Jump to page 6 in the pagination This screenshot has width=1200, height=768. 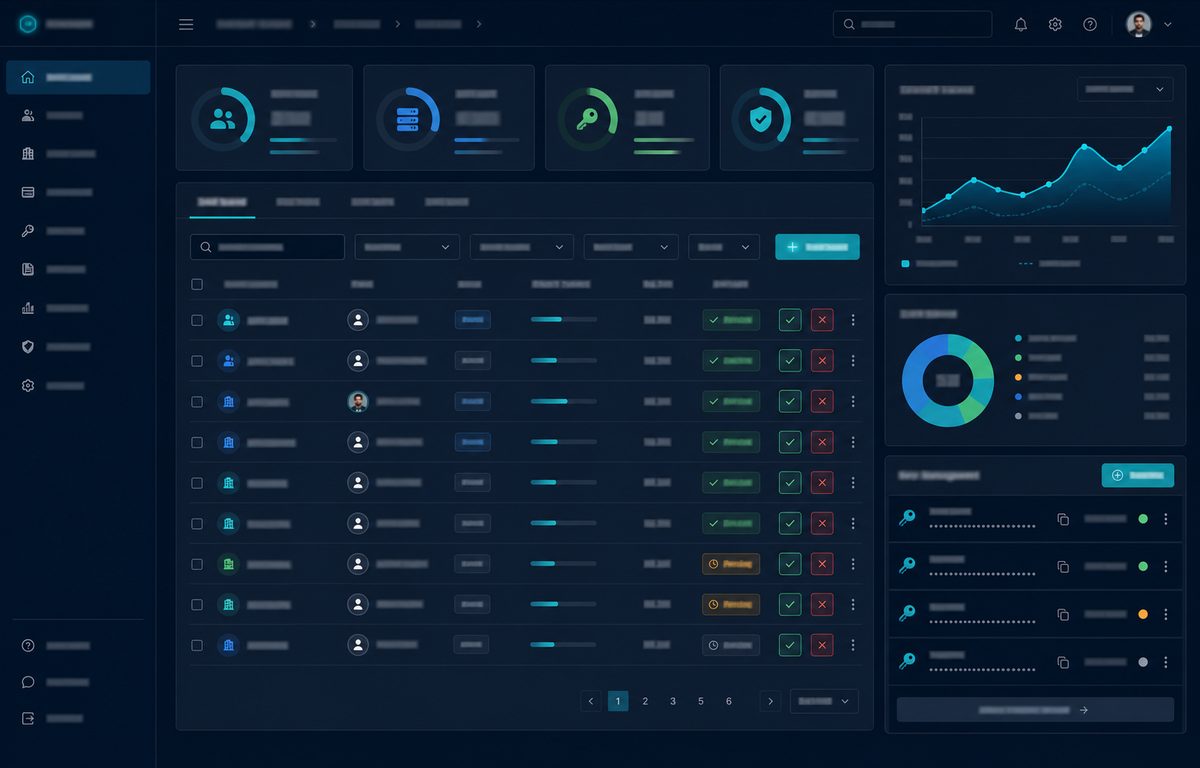pyautogui.click(x=729, y=701)
